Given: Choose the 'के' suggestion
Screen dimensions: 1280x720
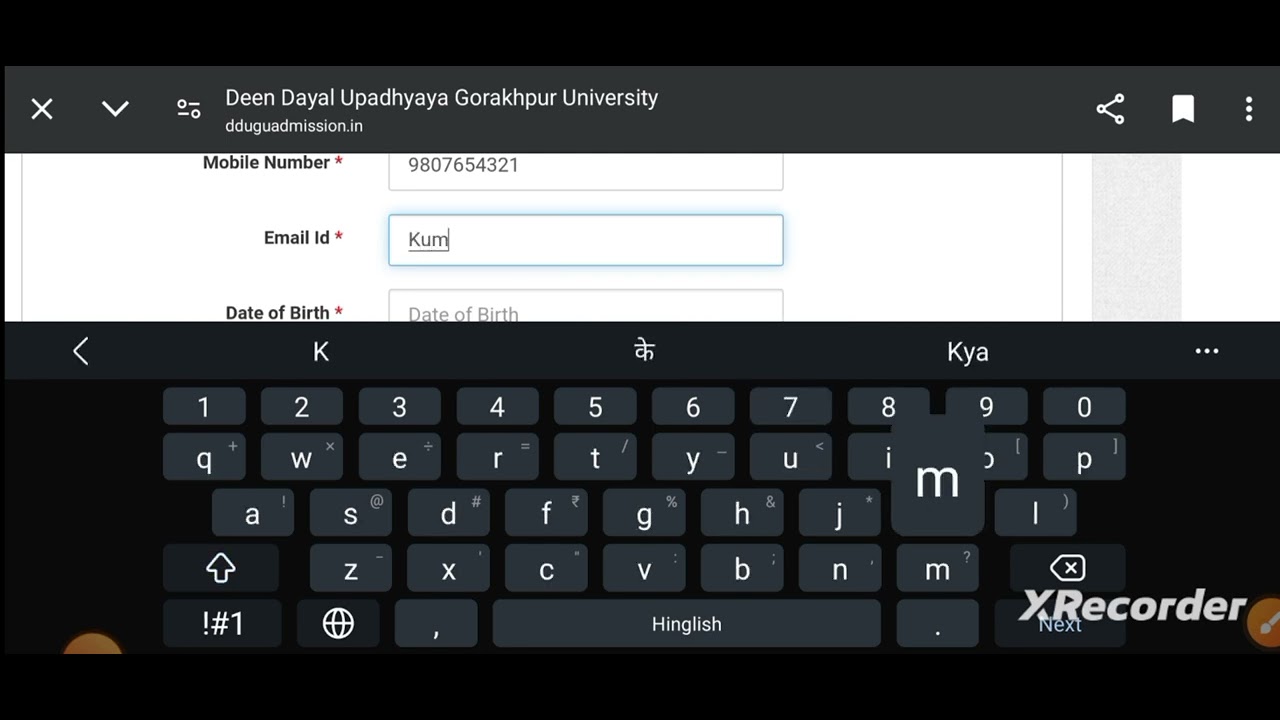Looking at the screenshot, I should pyautogui.click(x=645, y=351).
